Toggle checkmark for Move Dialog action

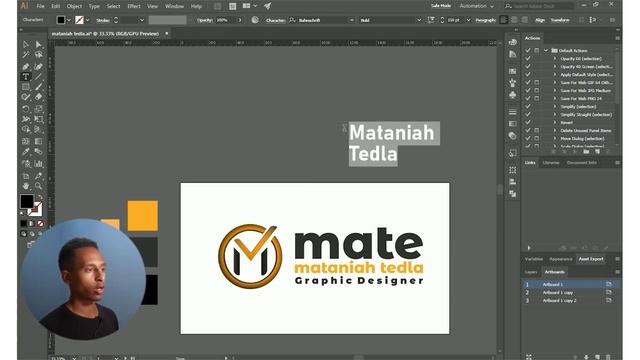(528, 138)
